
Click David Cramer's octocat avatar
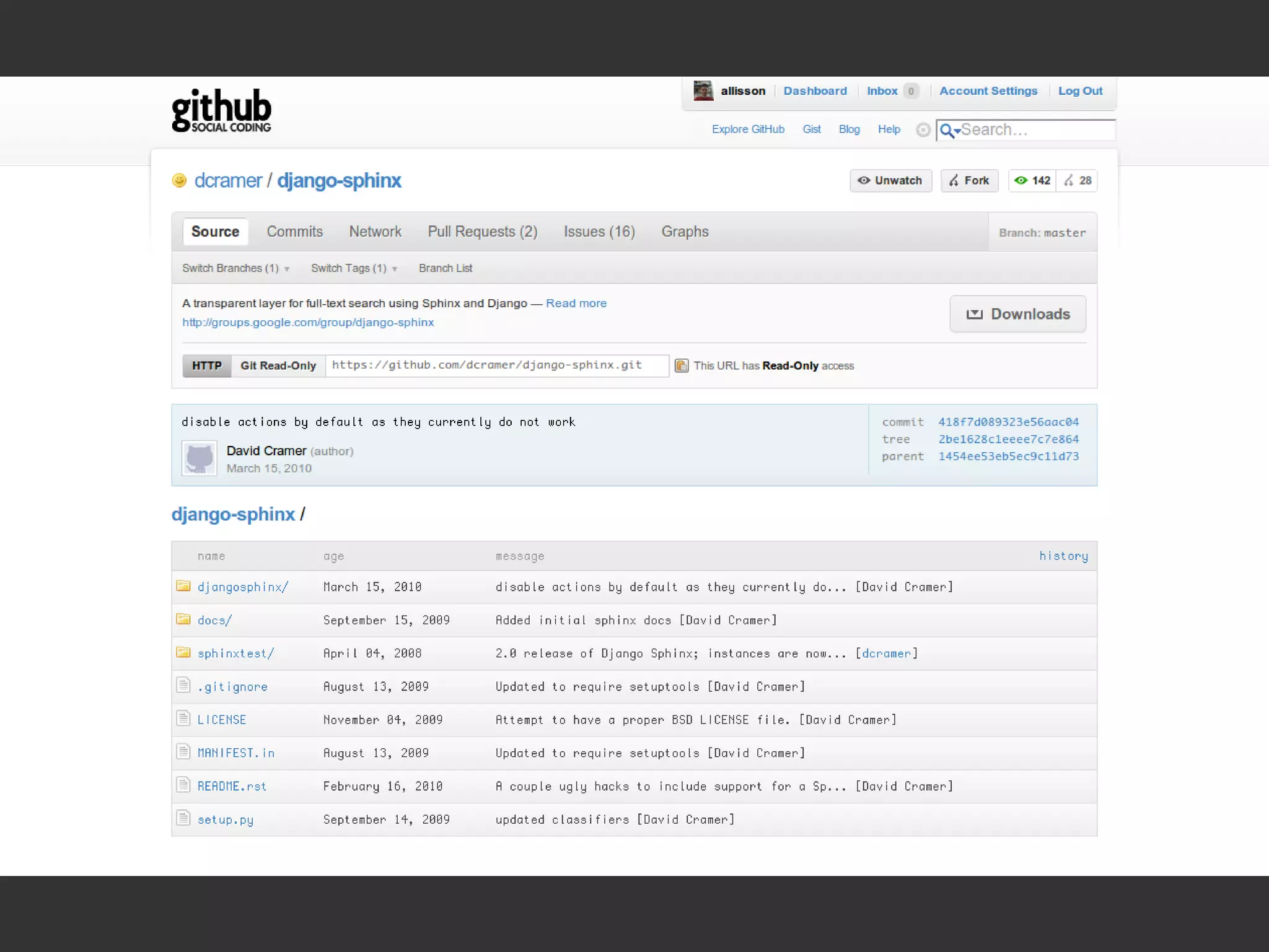click(199, 458)
